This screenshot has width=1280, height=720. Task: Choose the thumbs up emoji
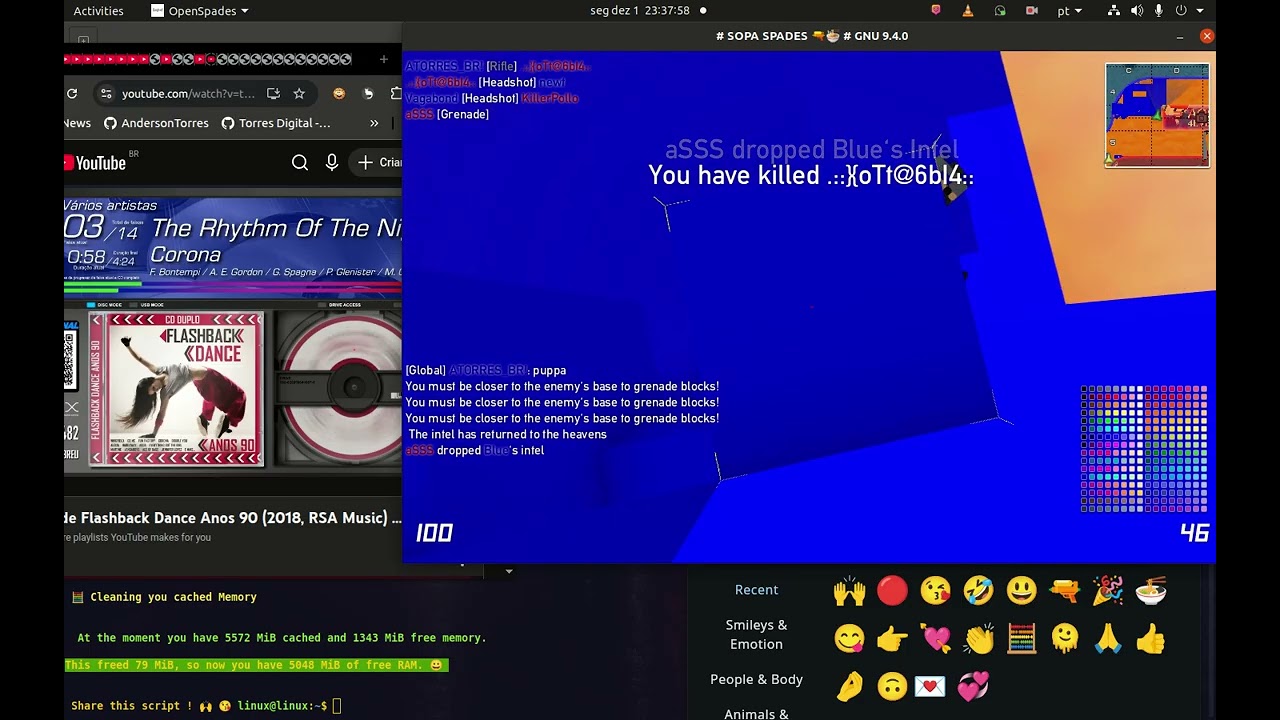[x=1150, y=638]
